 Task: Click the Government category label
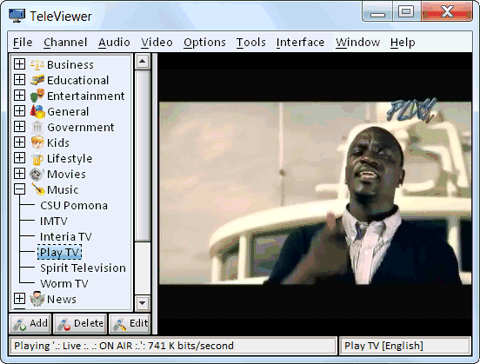81,127
